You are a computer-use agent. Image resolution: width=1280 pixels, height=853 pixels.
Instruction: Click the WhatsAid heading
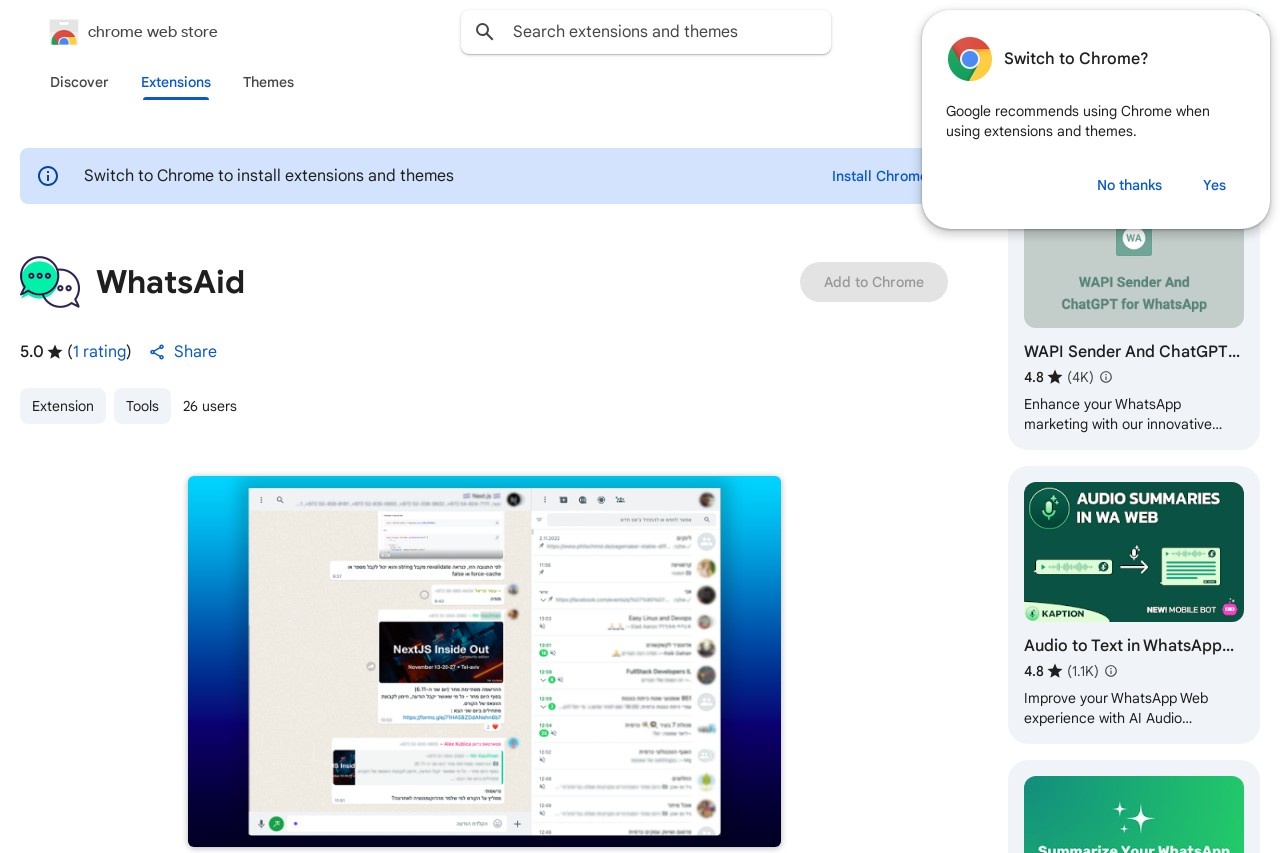point(171,282)
